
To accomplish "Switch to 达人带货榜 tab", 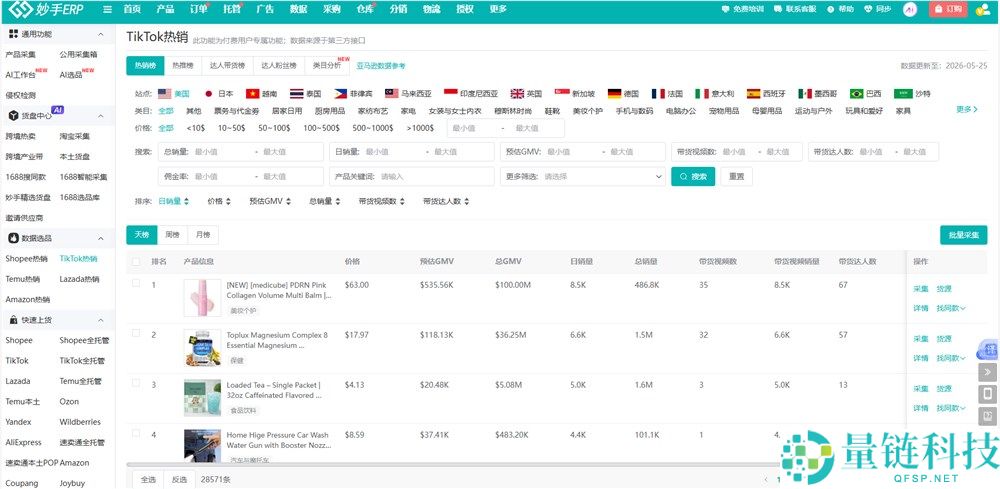I will (228, 66).
